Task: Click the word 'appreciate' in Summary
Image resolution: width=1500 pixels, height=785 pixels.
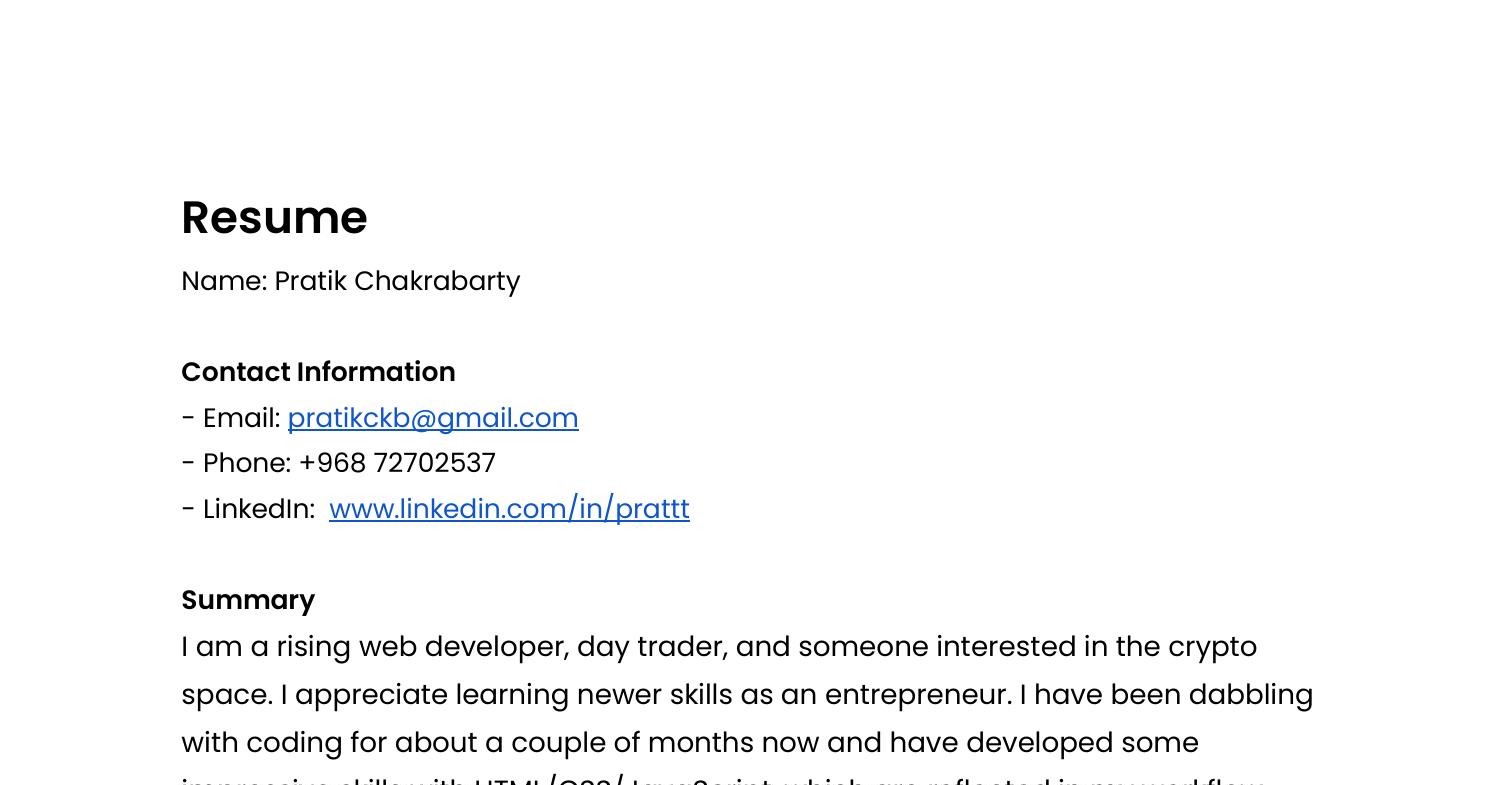Action: click(371, 695)
